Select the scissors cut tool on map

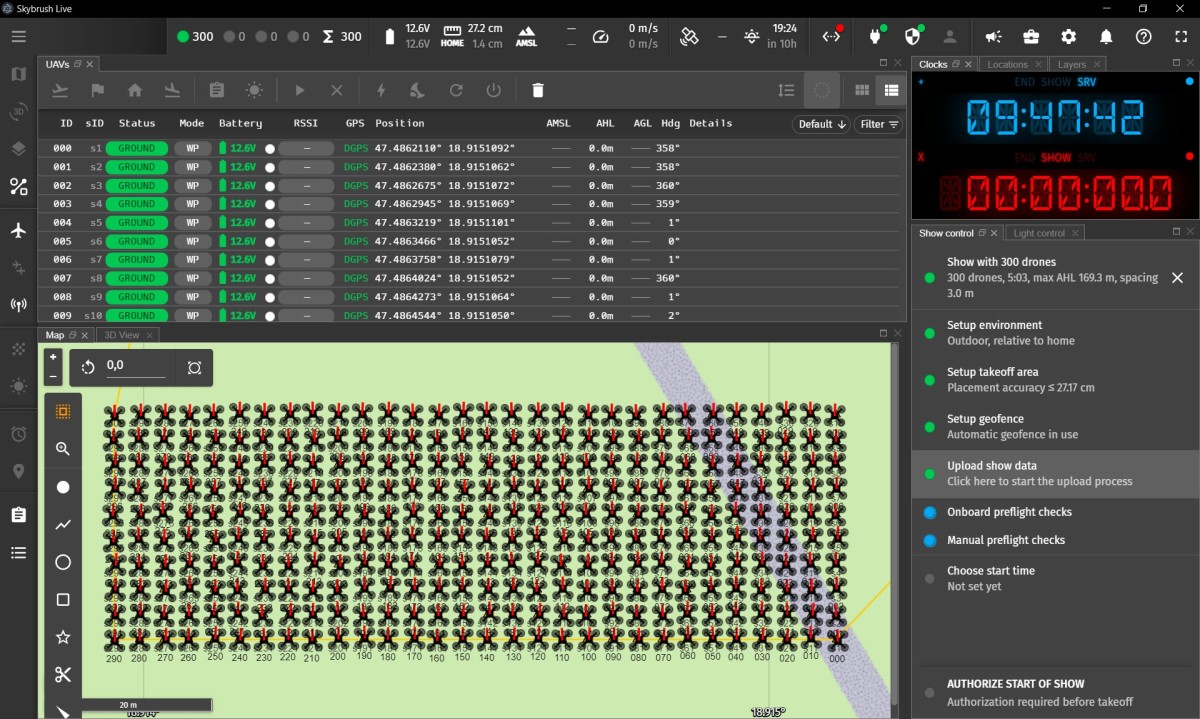click(63, 675)
